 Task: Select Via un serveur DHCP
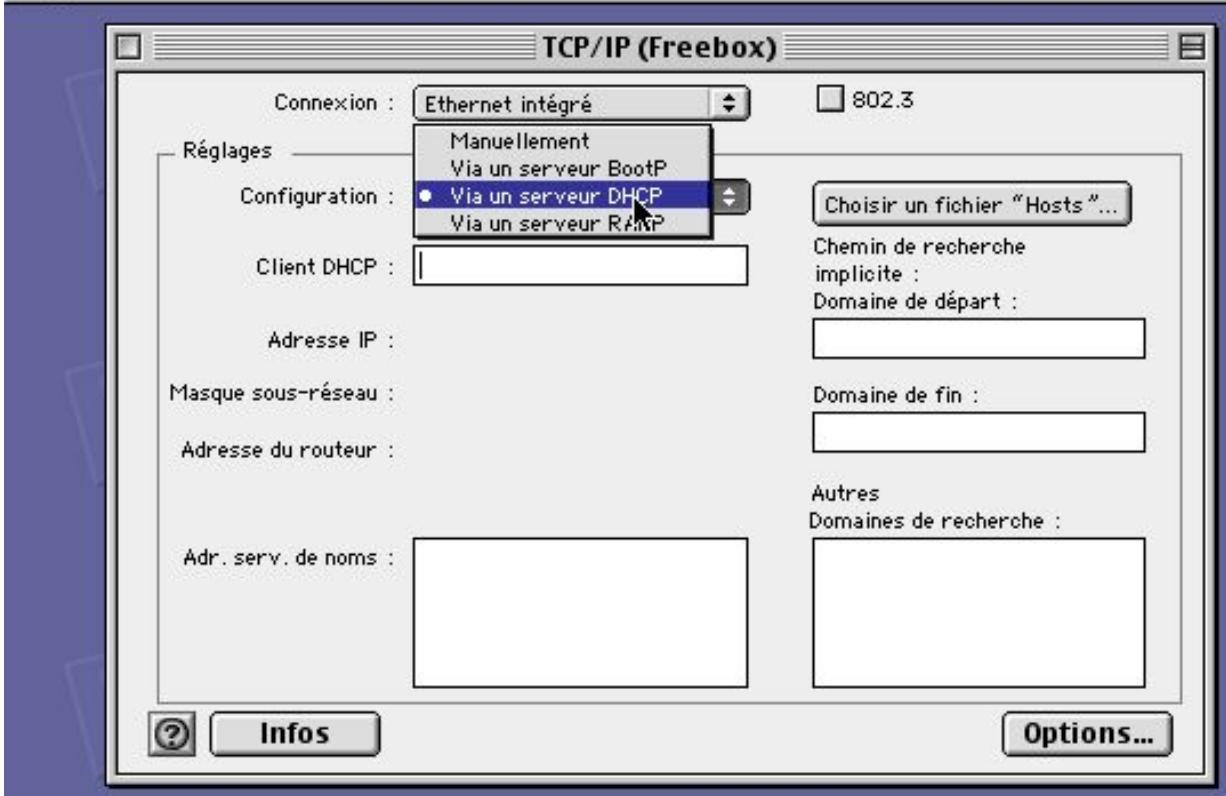point(563,194)
